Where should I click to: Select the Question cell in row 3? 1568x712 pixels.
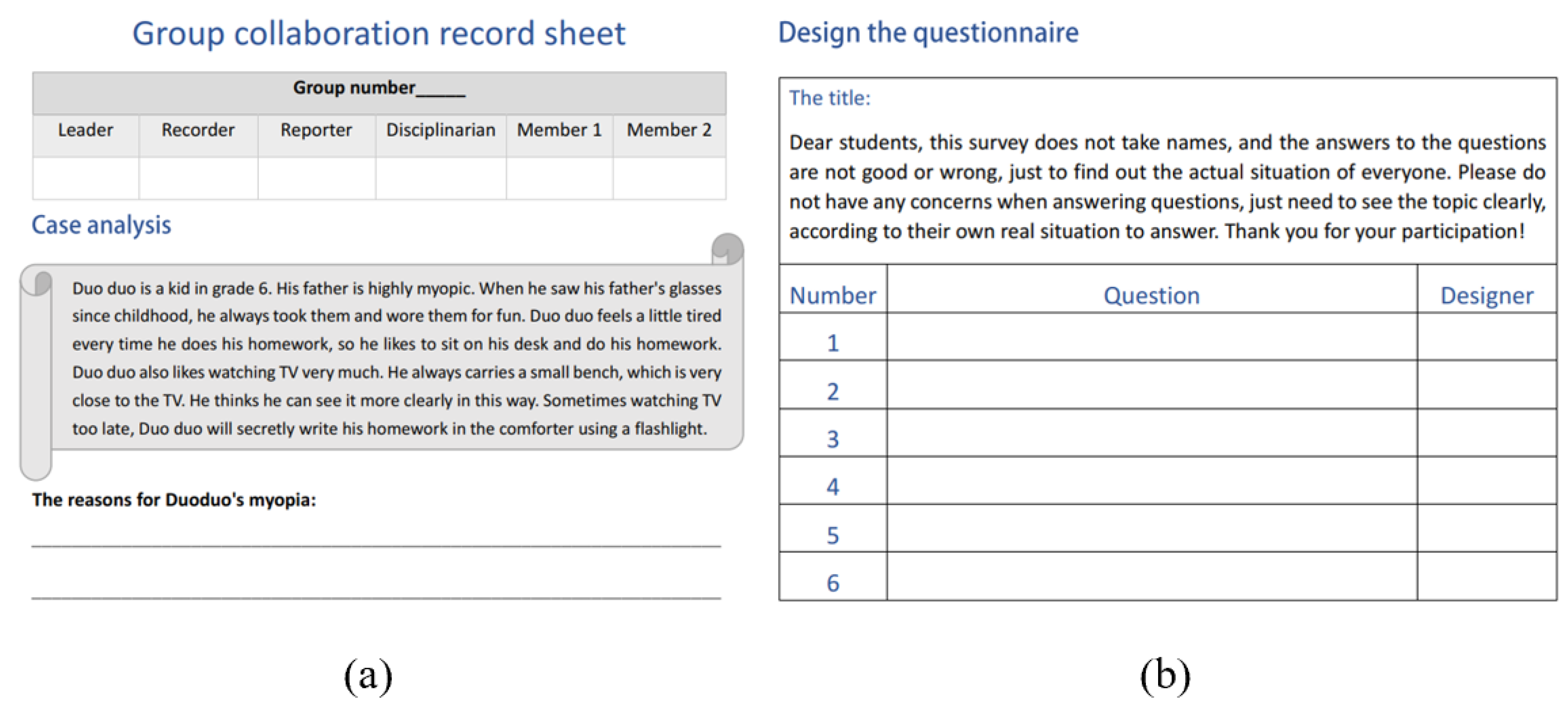[x=1151, y=433]
